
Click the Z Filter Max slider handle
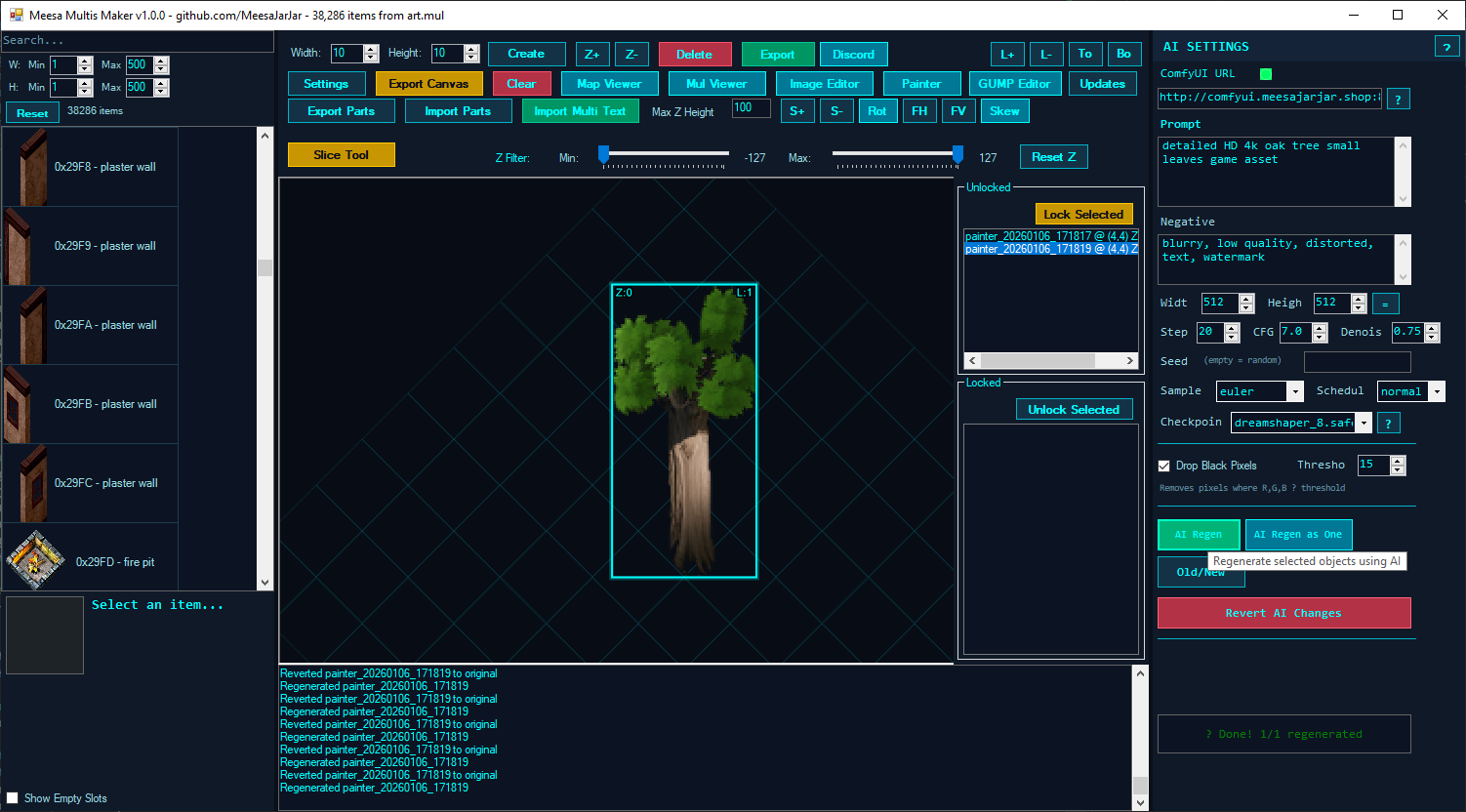957,155
